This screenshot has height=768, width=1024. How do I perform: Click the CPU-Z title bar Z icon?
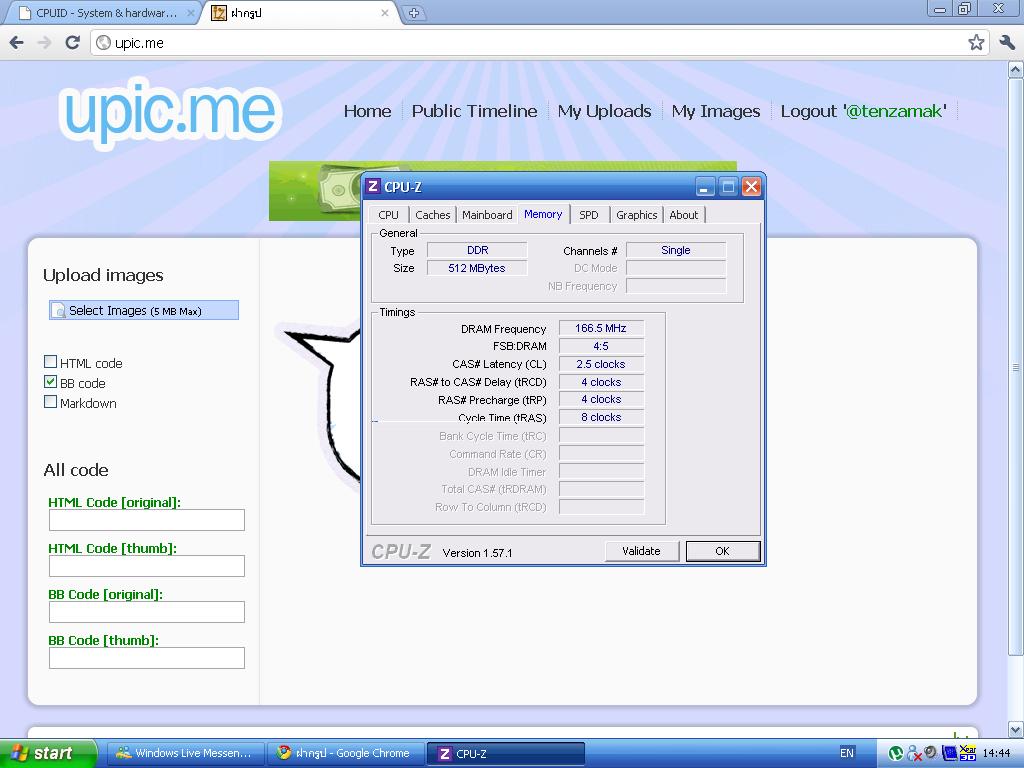pyautogui.click(x=373, y=187)
